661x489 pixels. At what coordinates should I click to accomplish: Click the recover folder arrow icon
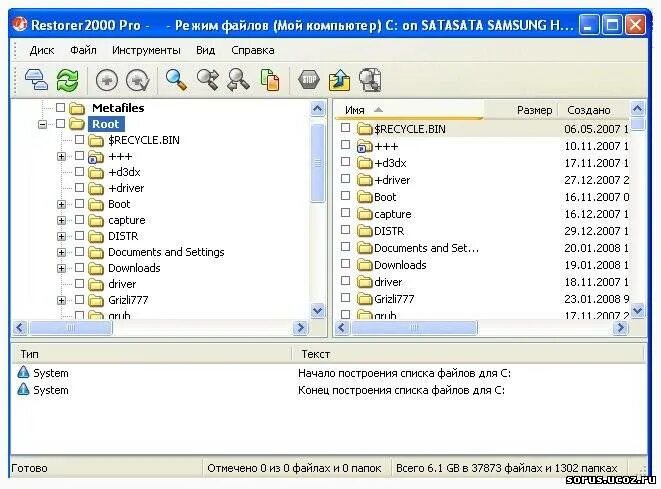tap(340, 80)
